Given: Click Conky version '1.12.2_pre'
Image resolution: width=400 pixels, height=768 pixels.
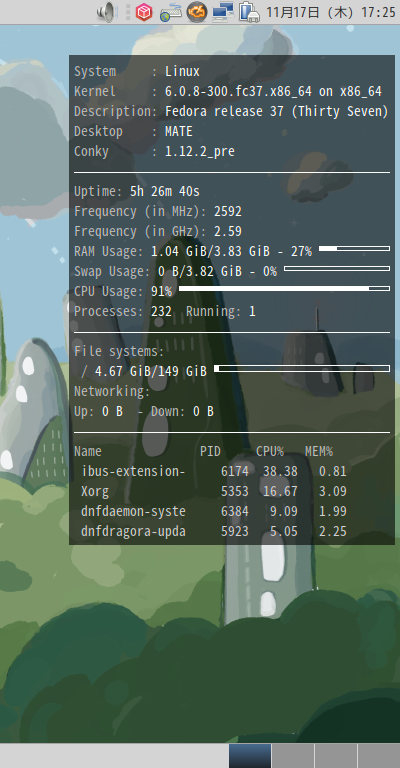Looking at the screenshot, I should coord(200,152).
